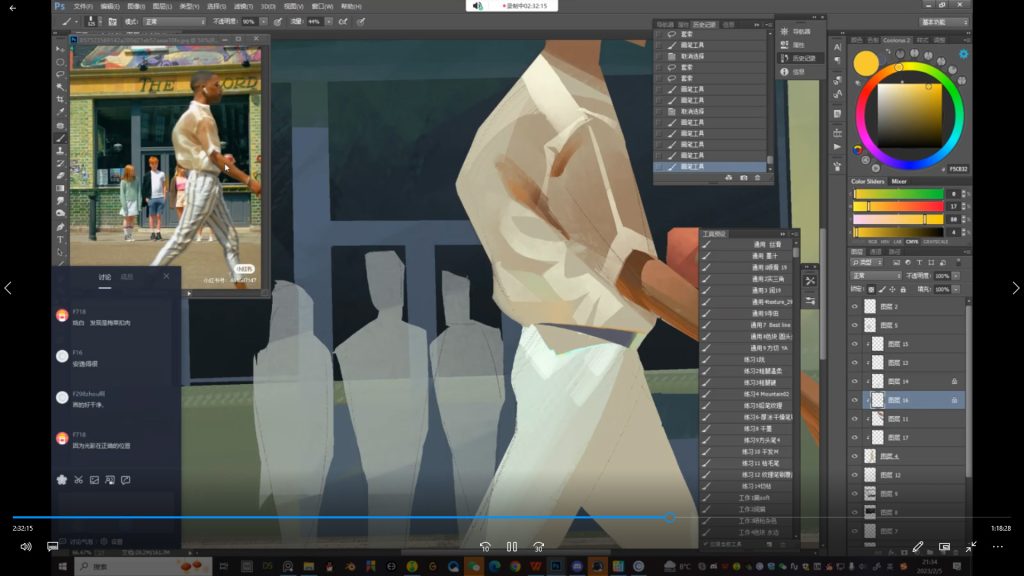Click the foreground color circle in Coolorus

tap(866, 63)
